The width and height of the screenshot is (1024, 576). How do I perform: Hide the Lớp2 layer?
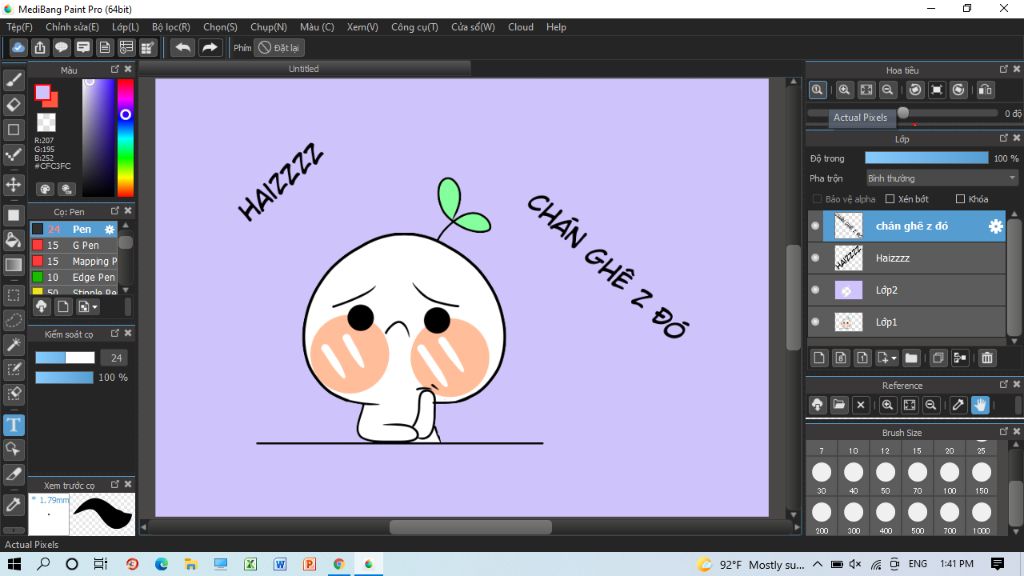pos(815,290)
